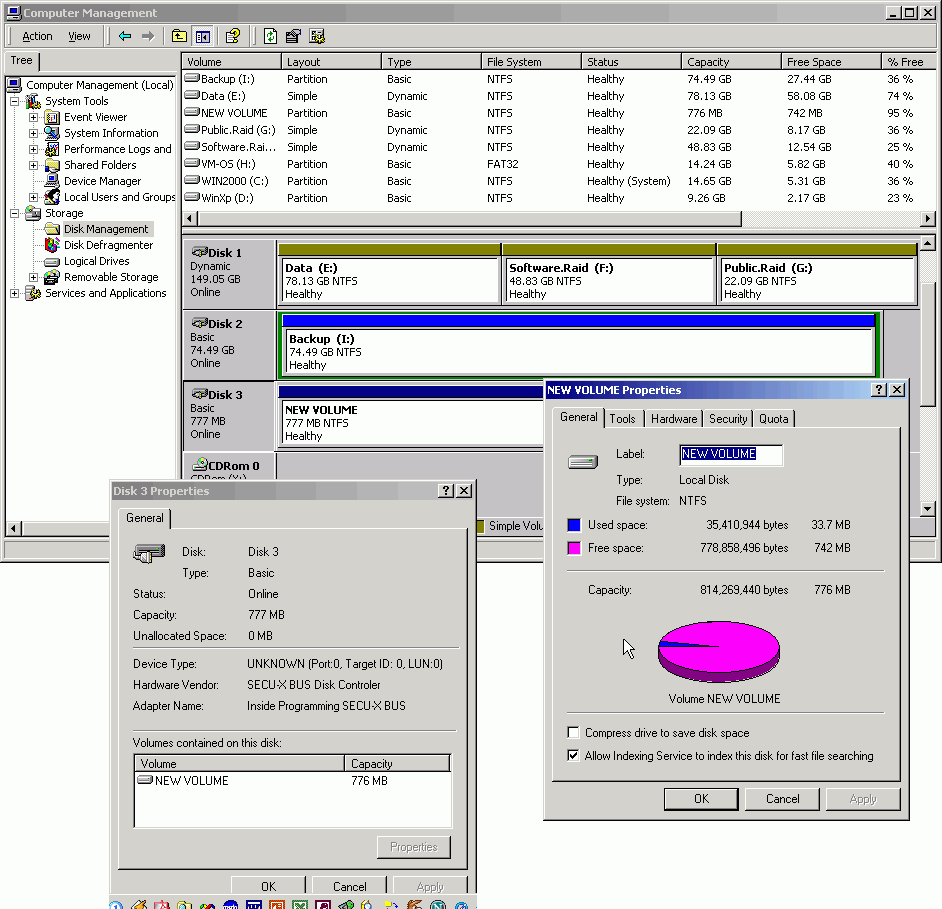
Task: Expand the Event Viewer tree node
Action: point(33,117)
